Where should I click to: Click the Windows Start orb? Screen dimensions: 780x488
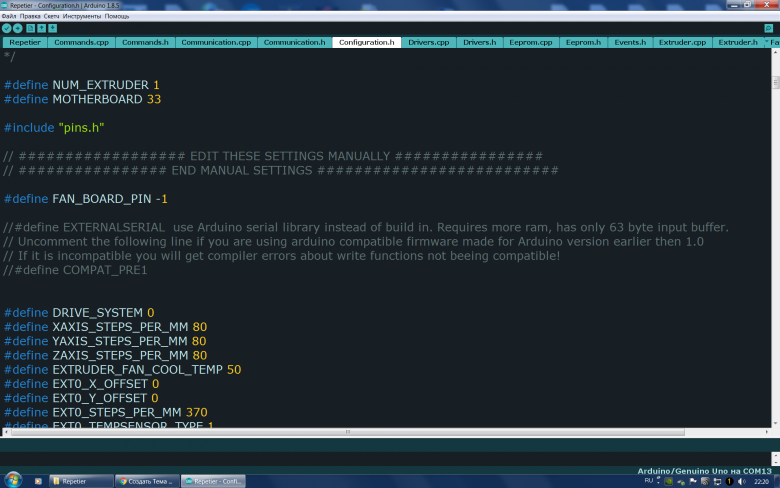coord(13,480)
